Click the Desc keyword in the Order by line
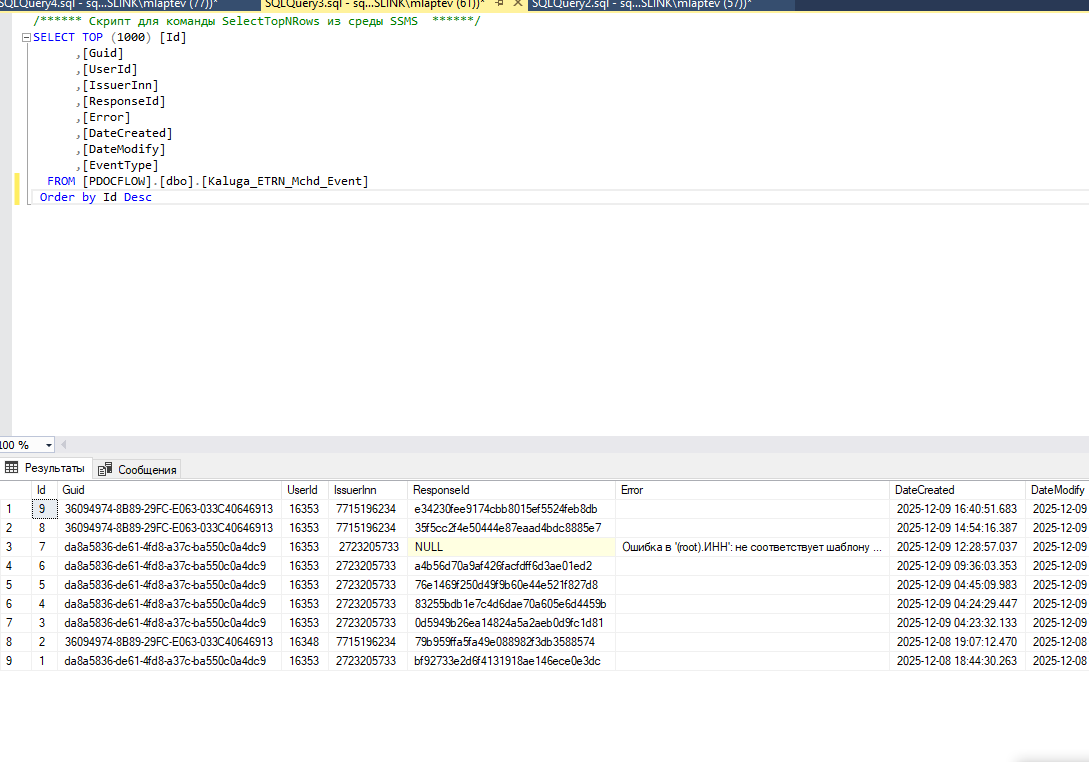 point(138,197)
